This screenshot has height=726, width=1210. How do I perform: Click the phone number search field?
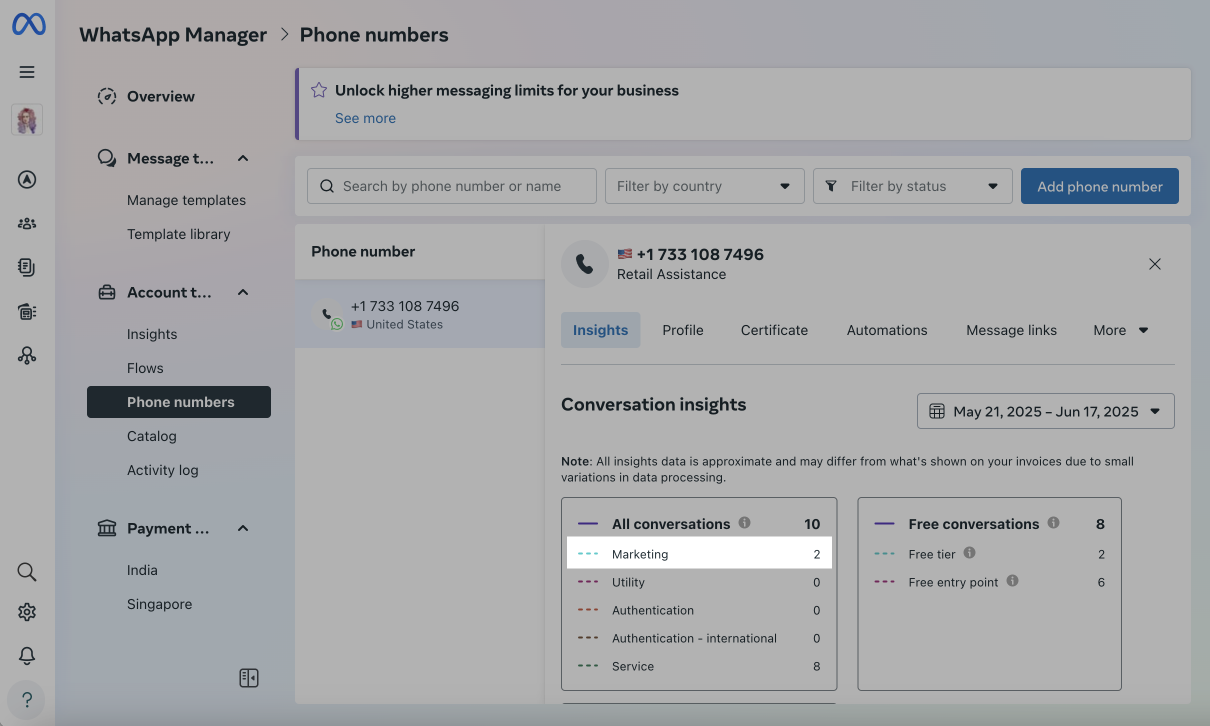(452, 186)
